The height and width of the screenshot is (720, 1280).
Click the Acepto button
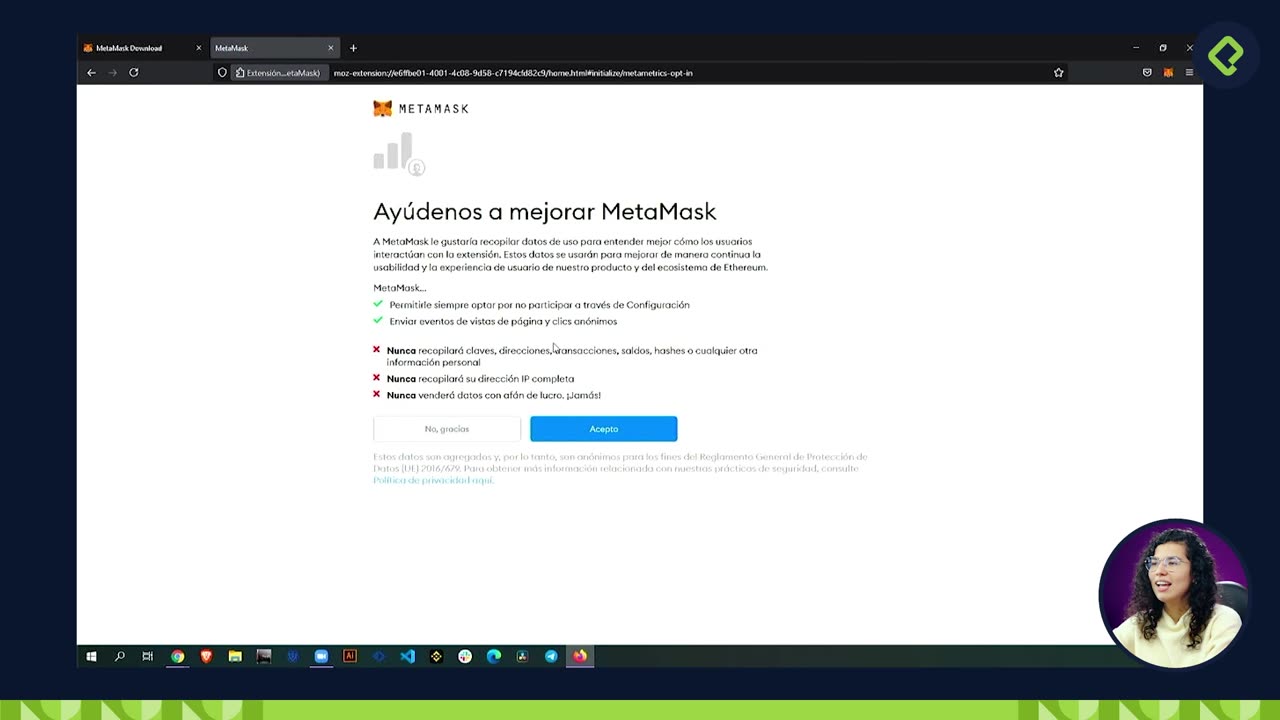(x=603, y=429)
